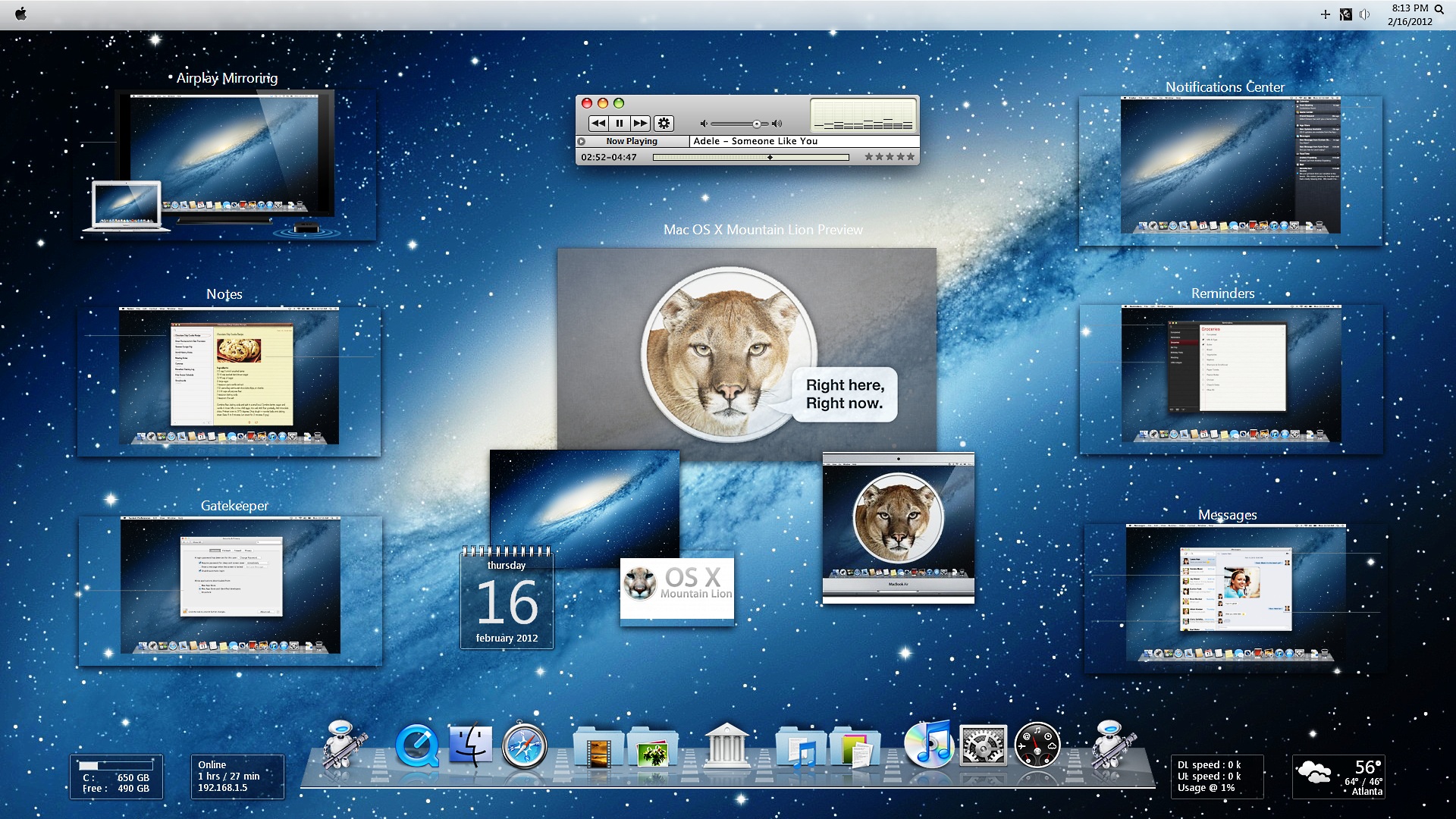Launch Safari from the dock

pos(524,746)
